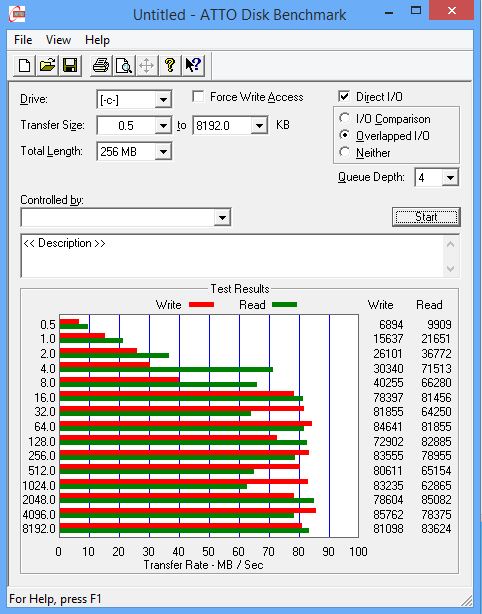Click the Start button
This screenshot has width=482, height=614.
point(426,217)
